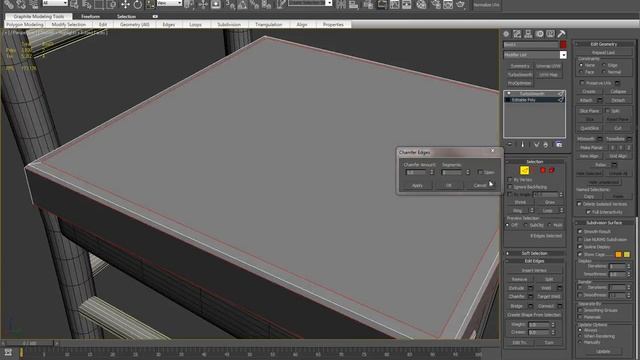
Task: Click the Insert Vertex button
Action: [x=534, y=270]
